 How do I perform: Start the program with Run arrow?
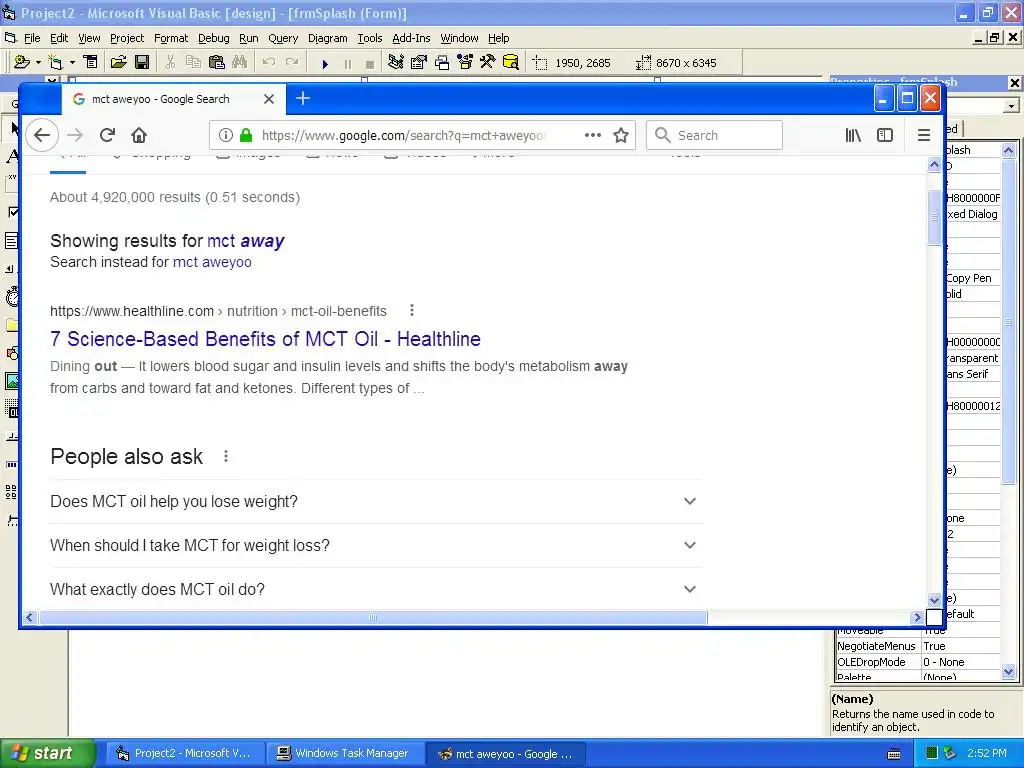pos(325,63)
